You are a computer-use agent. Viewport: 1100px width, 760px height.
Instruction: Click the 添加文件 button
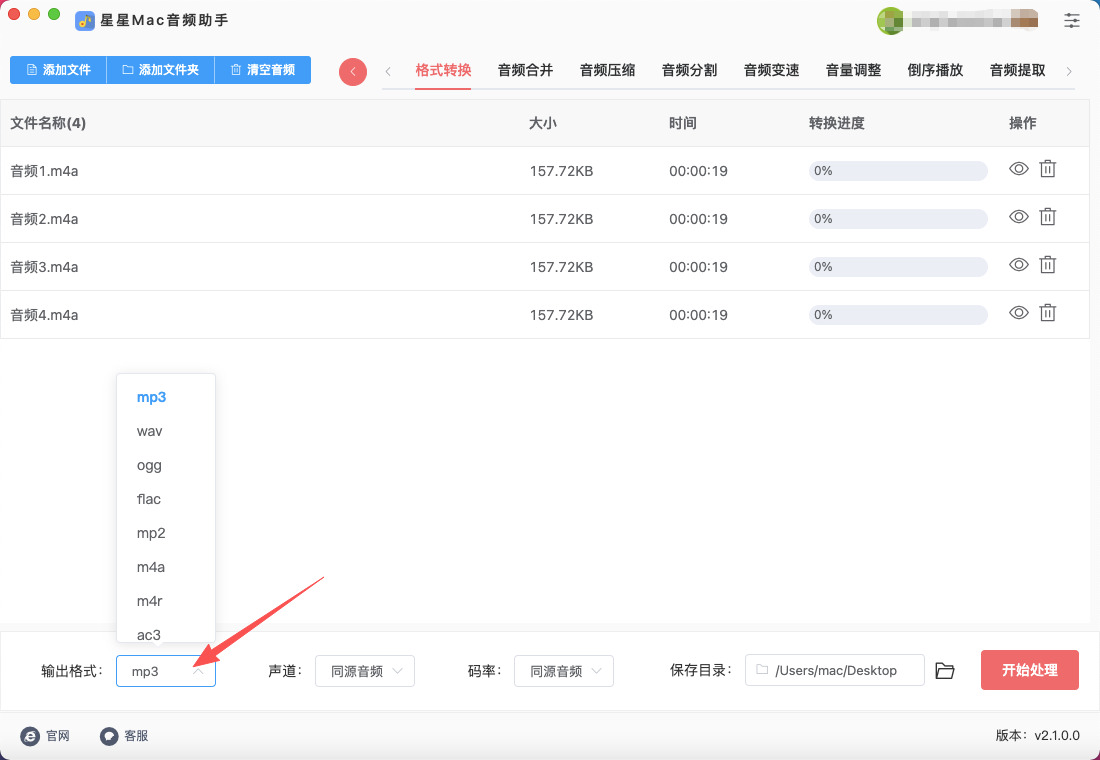point(58,70)
